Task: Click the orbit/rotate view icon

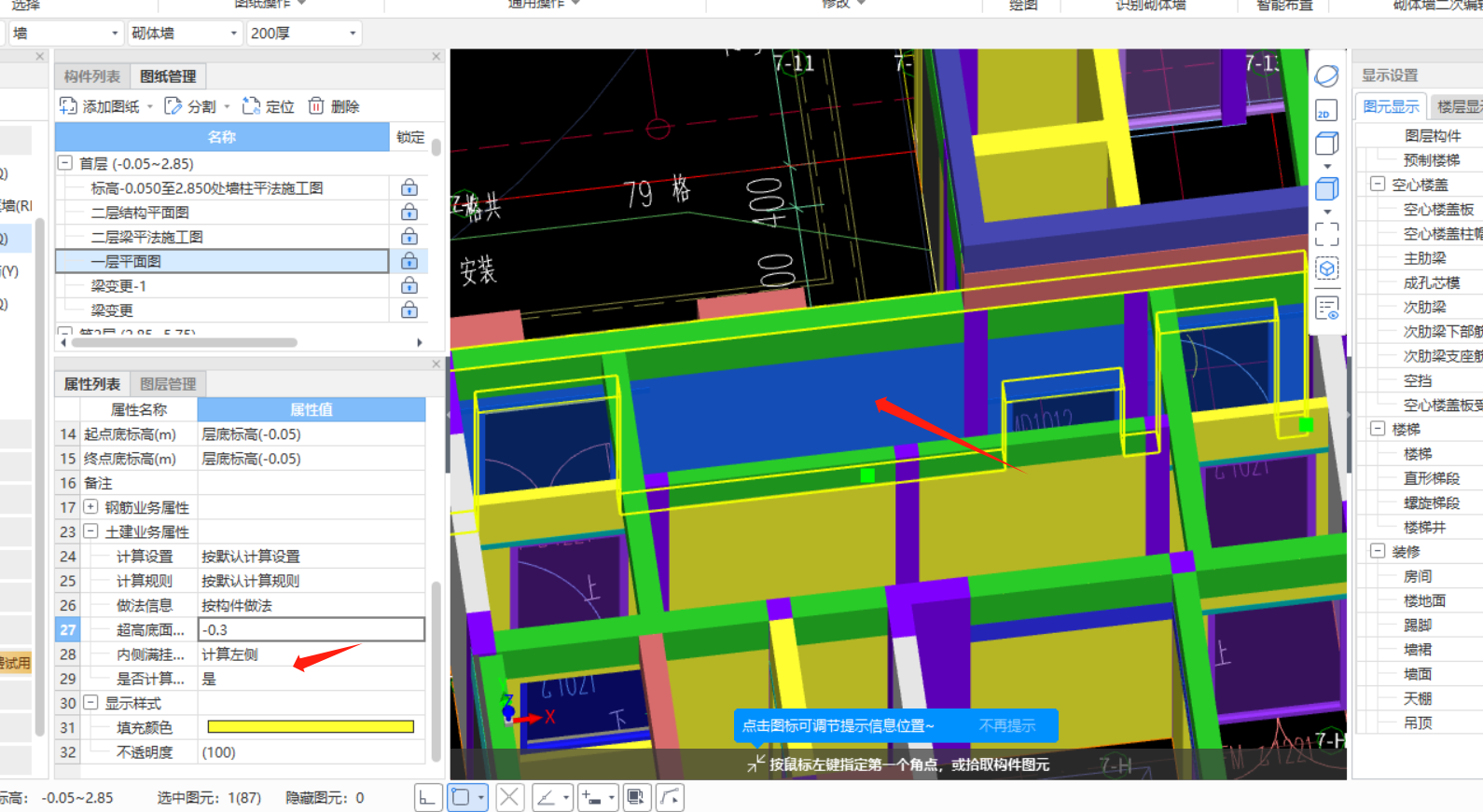Action: click(1326, 76)
